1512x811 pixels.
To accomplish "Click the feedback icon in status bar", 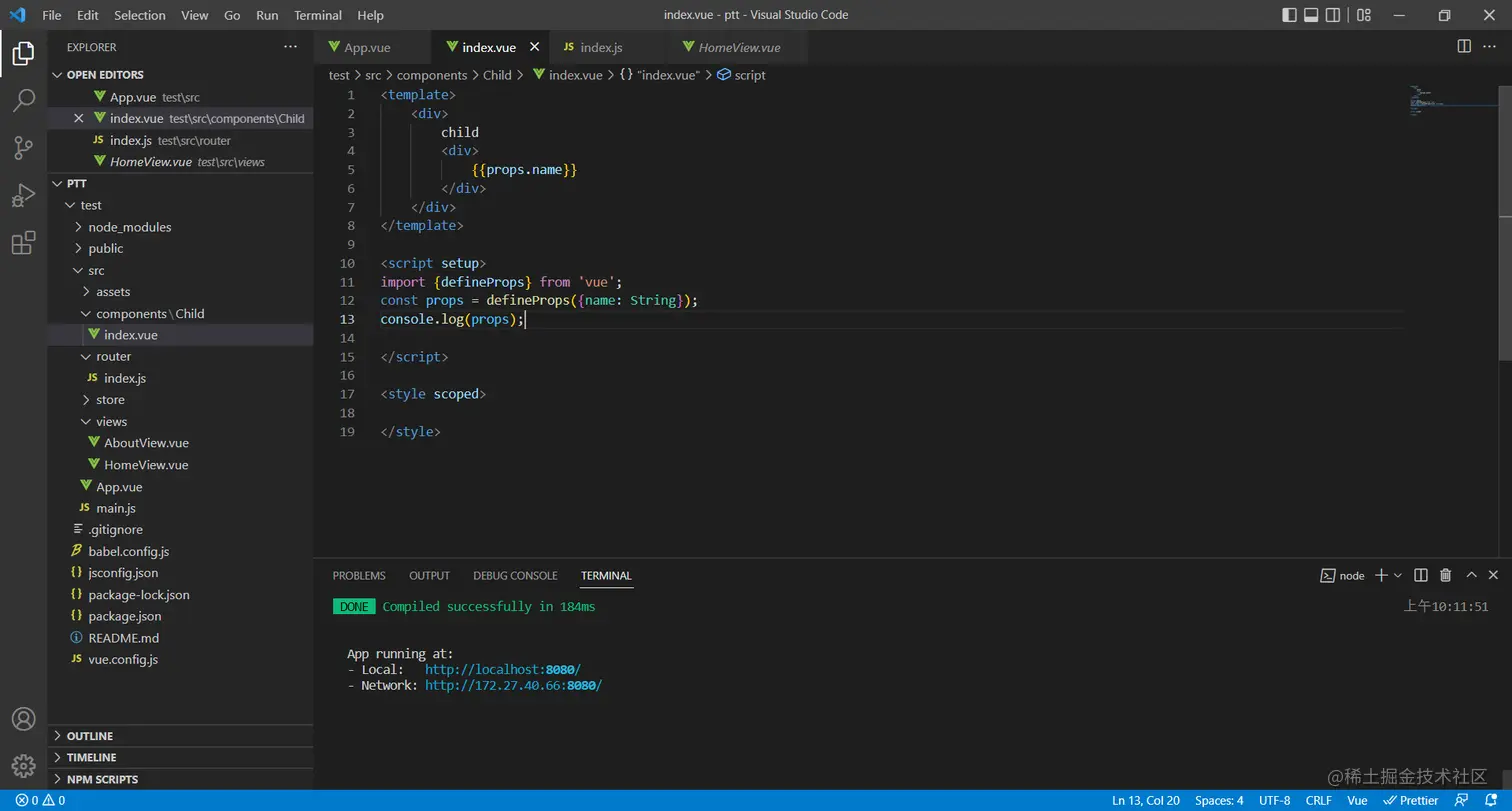I will pos(1460,800).
